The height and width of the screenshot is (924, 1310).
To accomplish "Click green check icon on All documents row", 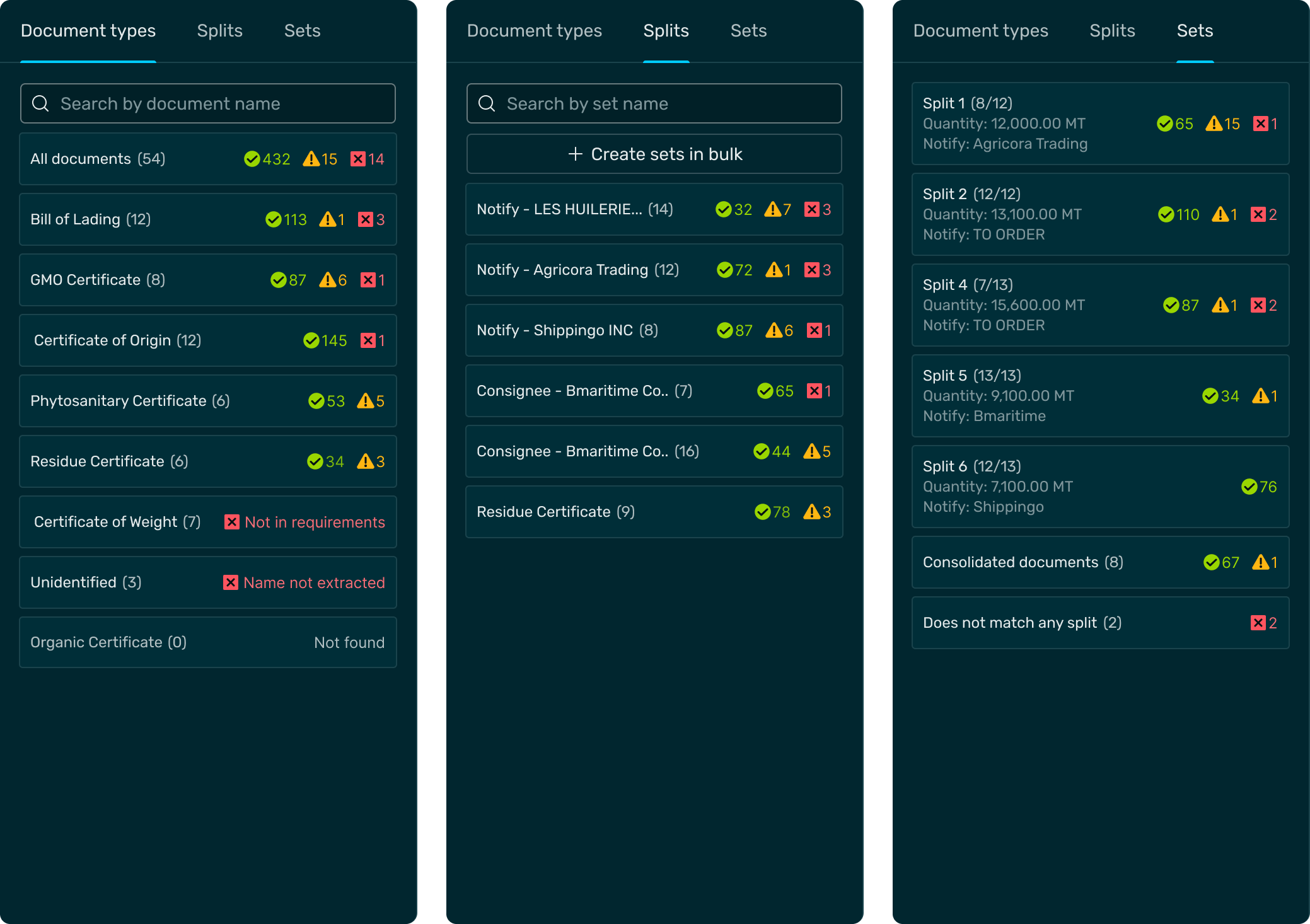I will tap(252, 159).
